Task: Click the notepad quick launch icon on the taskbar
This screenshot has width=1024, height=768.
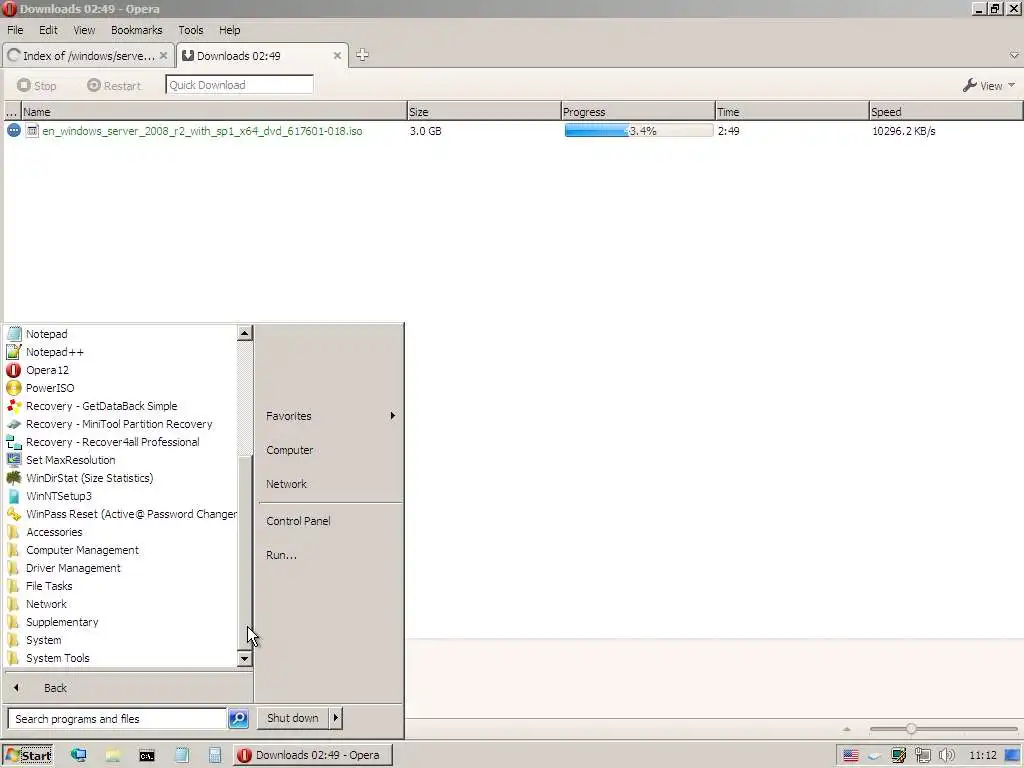Action: [x=182, y=756]
